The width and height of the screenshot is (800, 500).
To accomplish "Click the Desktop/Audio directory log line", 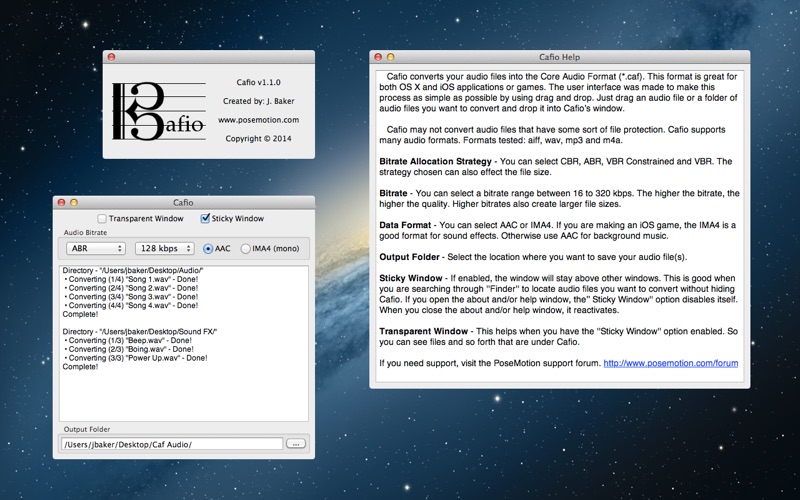I will 133,270.
